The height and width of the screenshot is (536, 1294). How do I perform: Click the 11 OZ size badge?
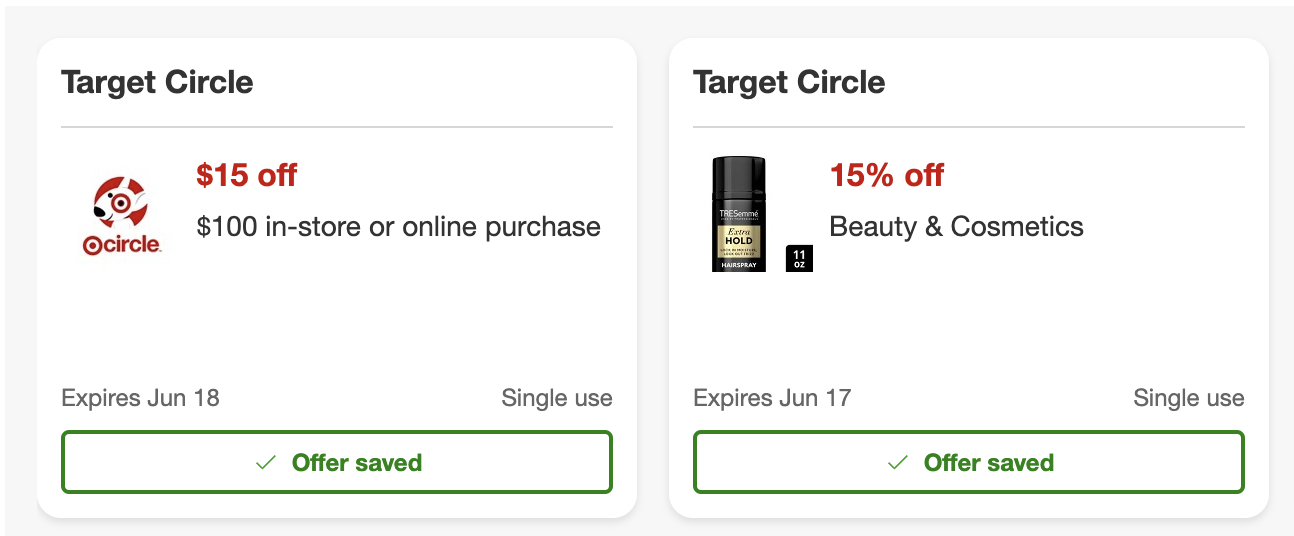pos(799,258)
